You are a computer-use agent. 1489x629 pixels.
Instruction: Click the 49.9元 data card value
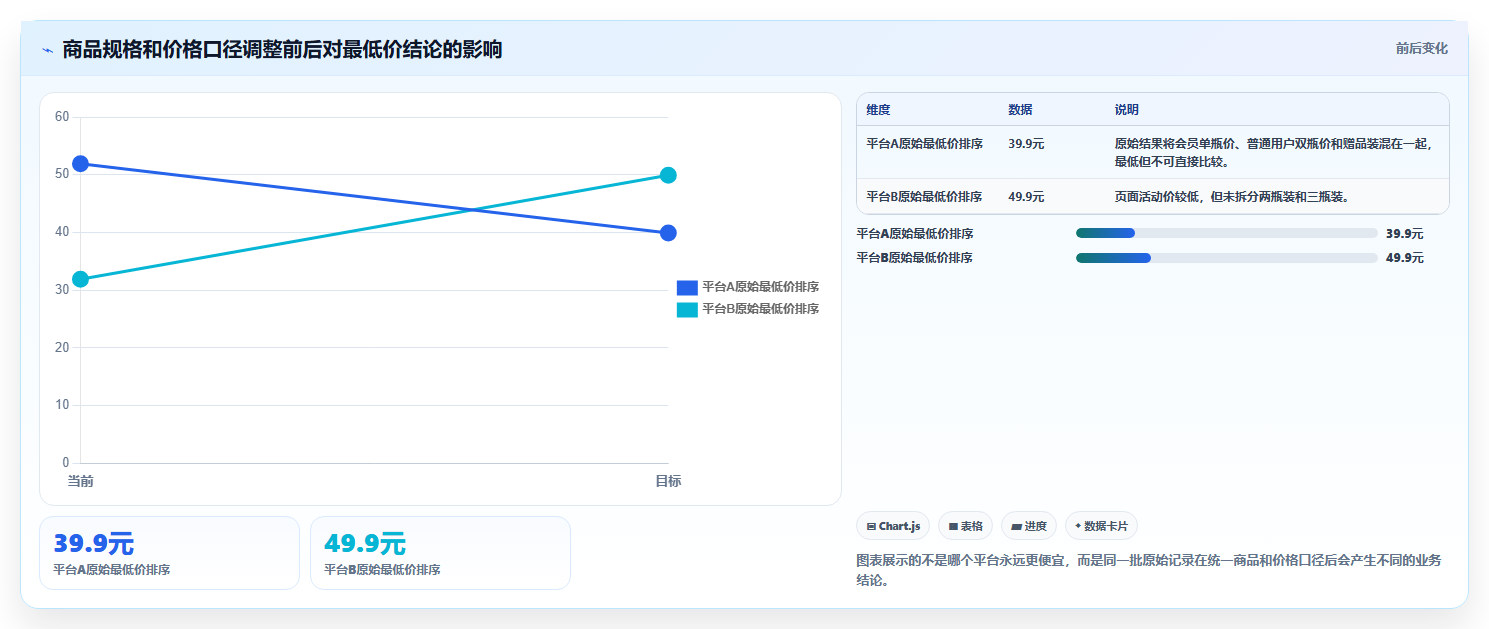364,544
